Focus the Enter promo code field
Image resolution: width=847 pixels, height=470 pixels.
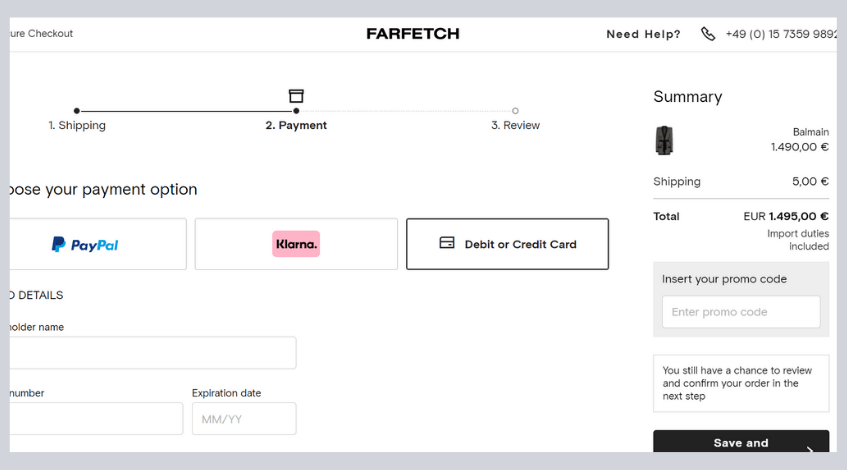741,312
